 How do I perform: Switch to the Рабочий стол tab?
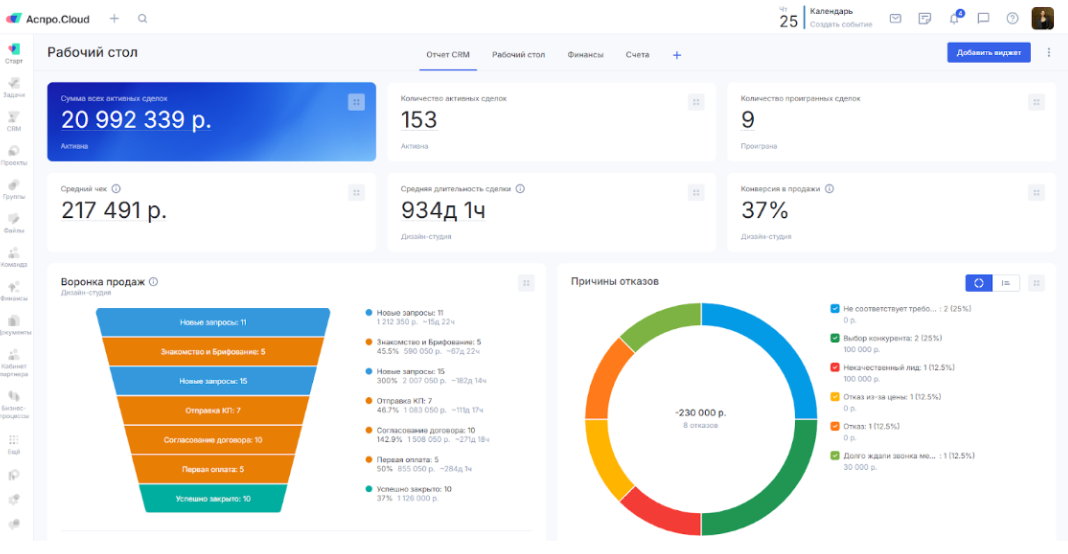pos(518,55)
